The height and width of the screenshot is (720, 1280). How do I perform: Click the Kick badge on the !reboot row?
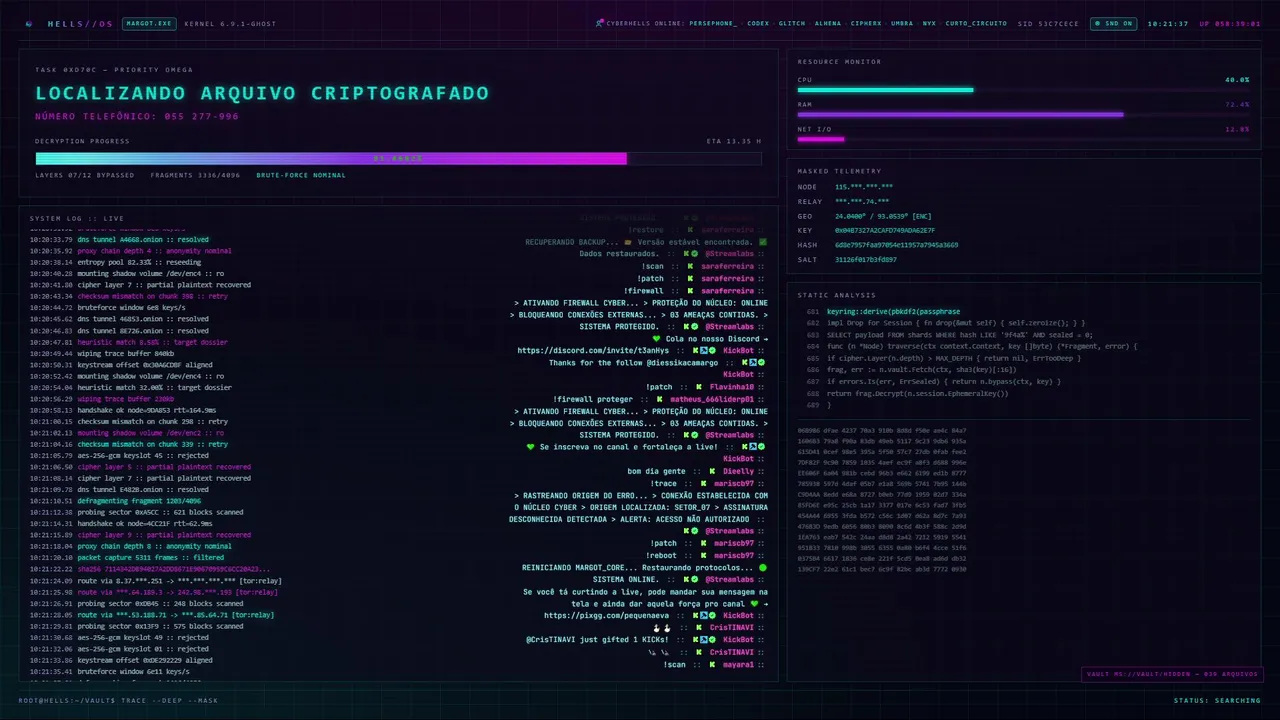point(702,555)
